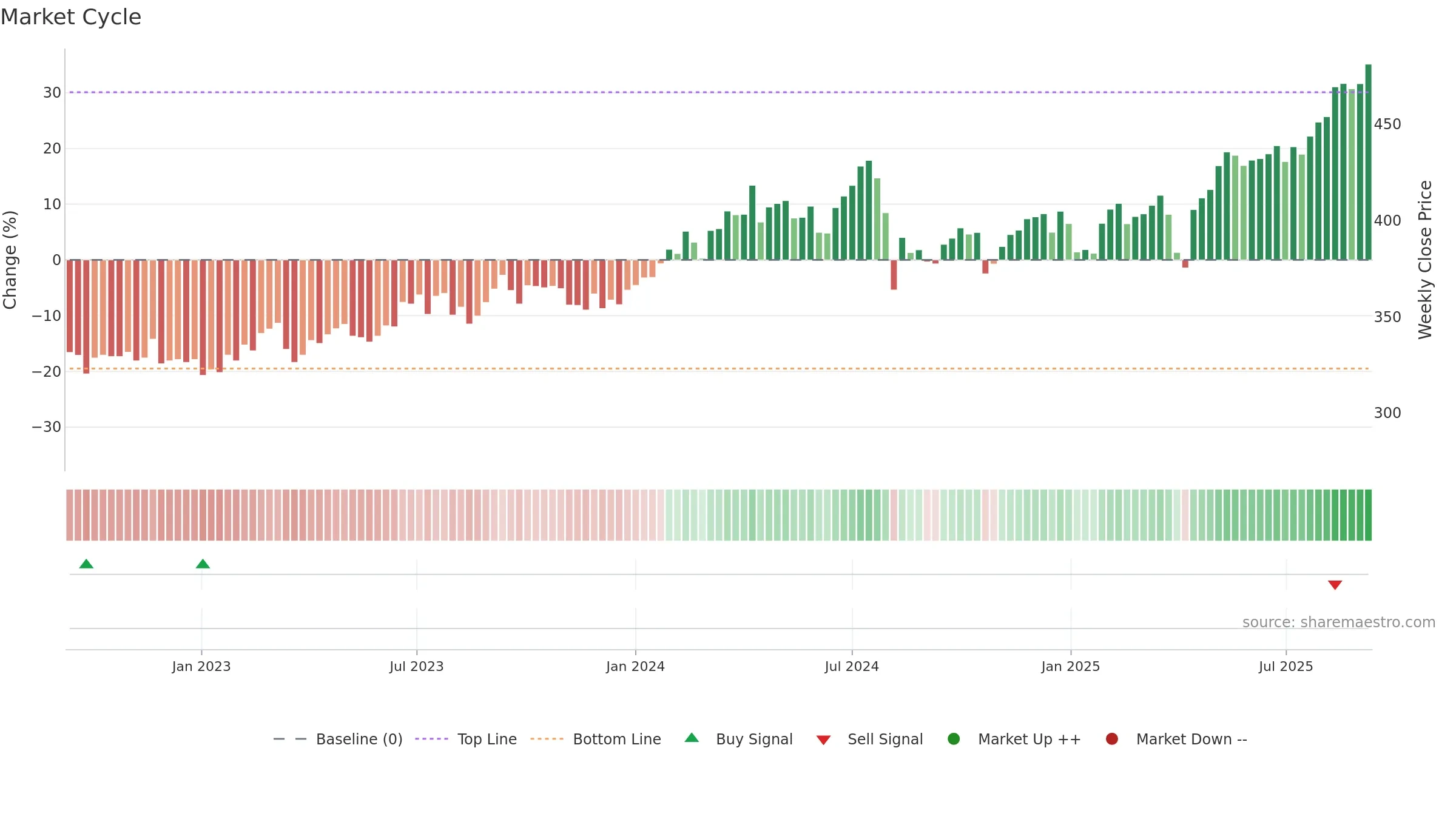
Task: Click the purple dotted Top Line legend sample
Action: tap(431, 739)
